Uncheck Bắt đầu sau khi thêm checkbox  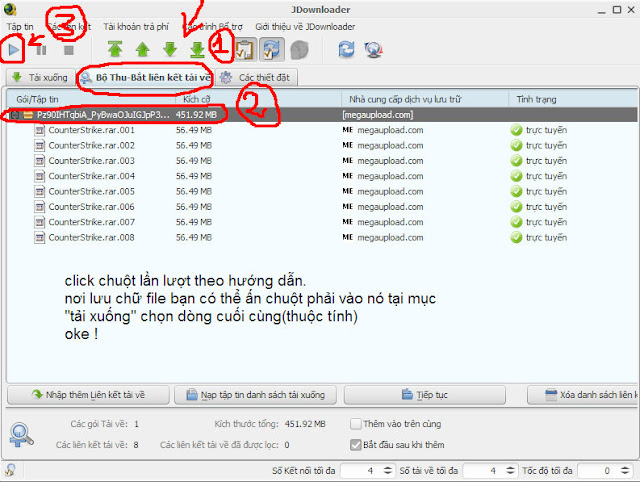pyautogui.click(x=356, y=445)
